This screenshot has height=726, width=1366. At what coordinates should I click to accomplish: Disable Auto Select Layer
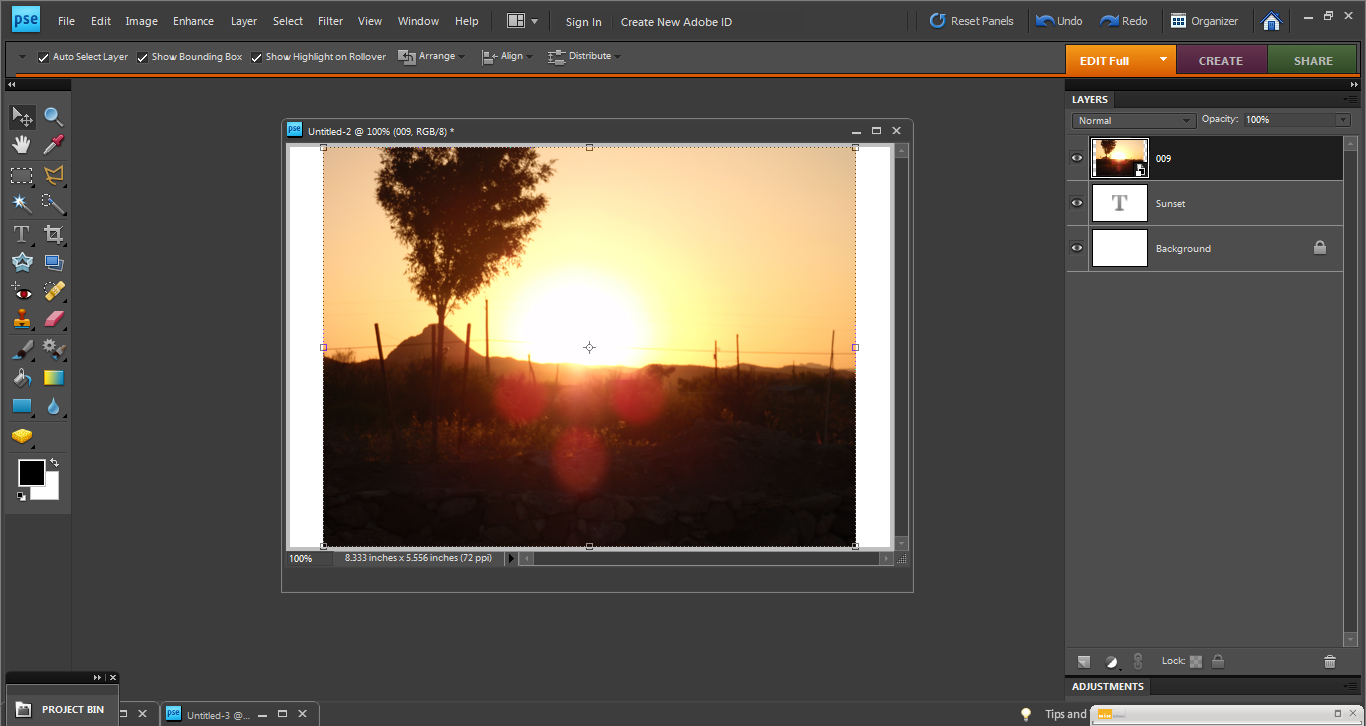click(x=43, y=56)
